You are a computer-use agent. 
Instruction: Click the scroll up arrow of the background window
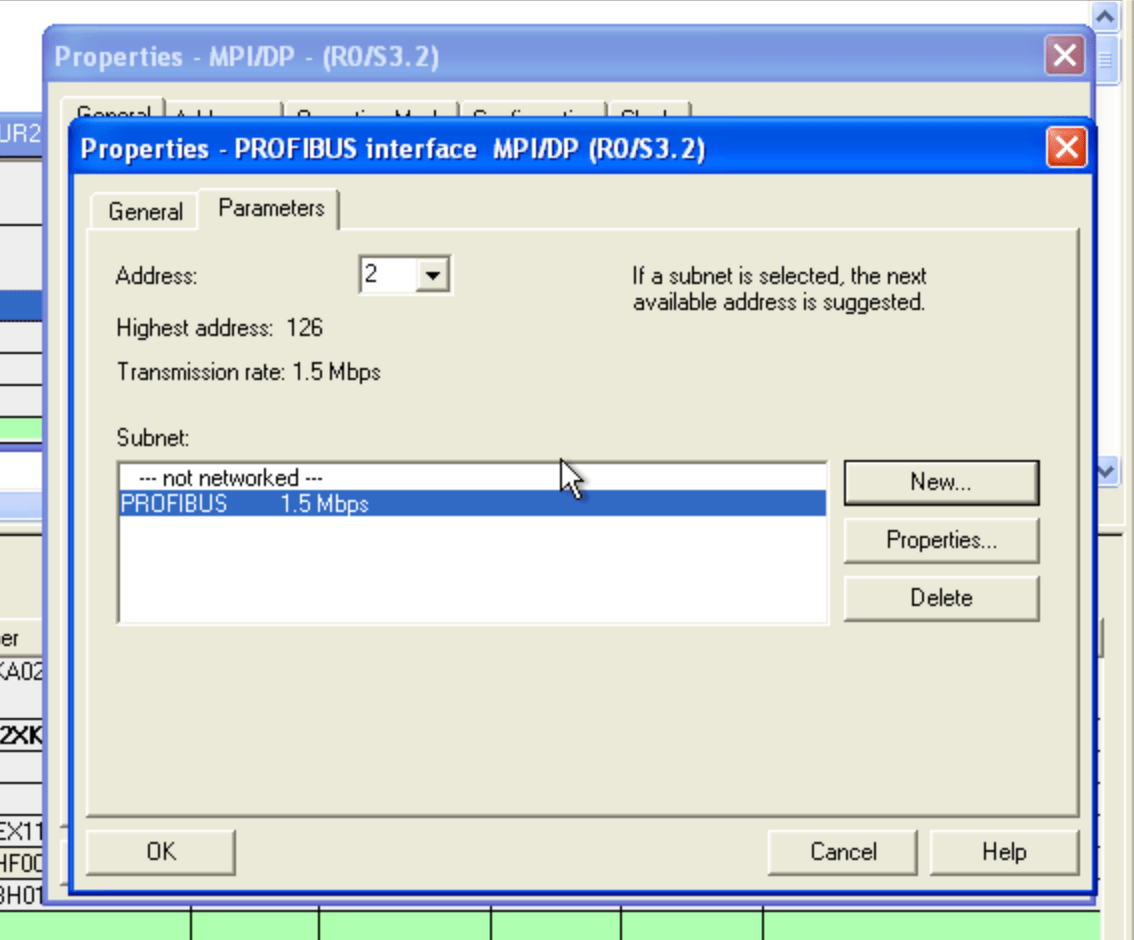click(x=1105, y=16)
